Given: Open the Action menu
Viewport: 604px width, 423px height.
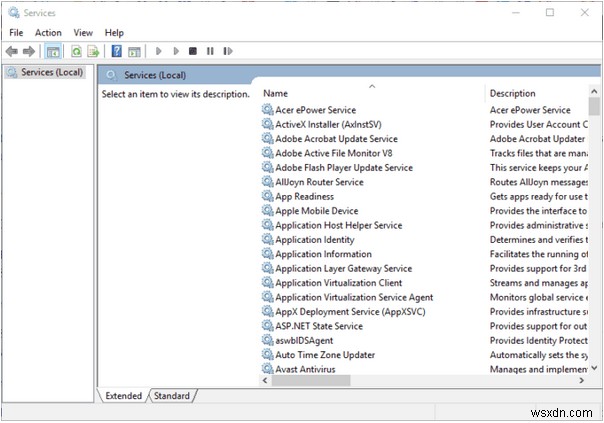Looking at the screenshot, I should point(48,33).
